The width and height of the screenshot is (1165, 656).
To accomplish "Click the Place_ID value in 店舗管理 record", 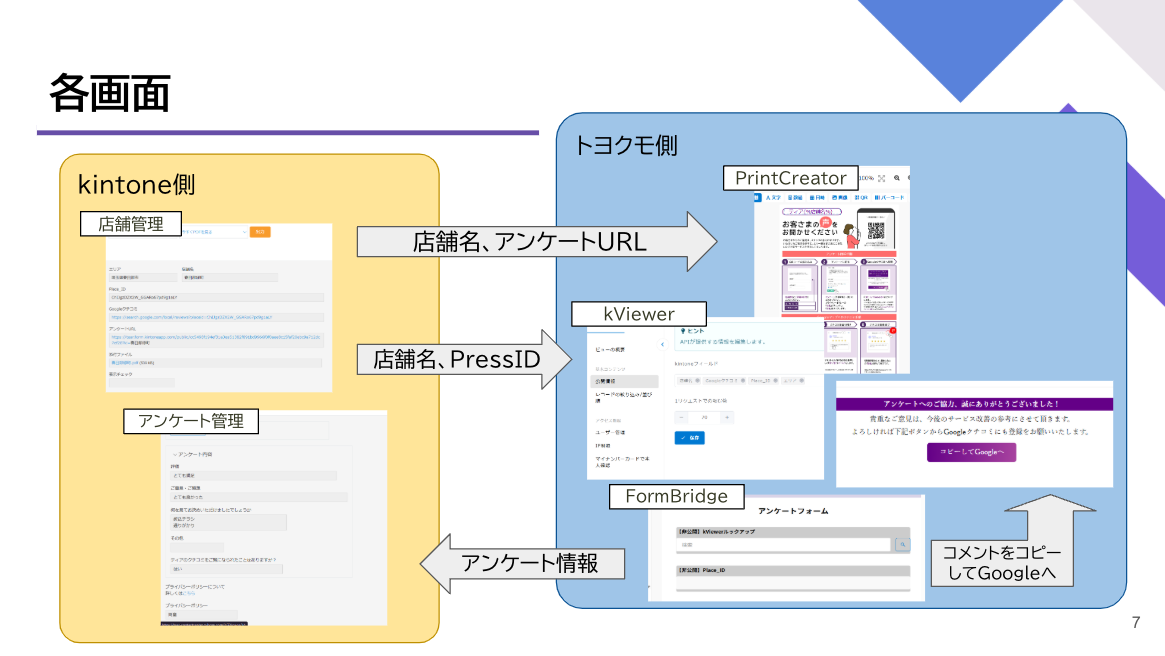I will [216, 297].
